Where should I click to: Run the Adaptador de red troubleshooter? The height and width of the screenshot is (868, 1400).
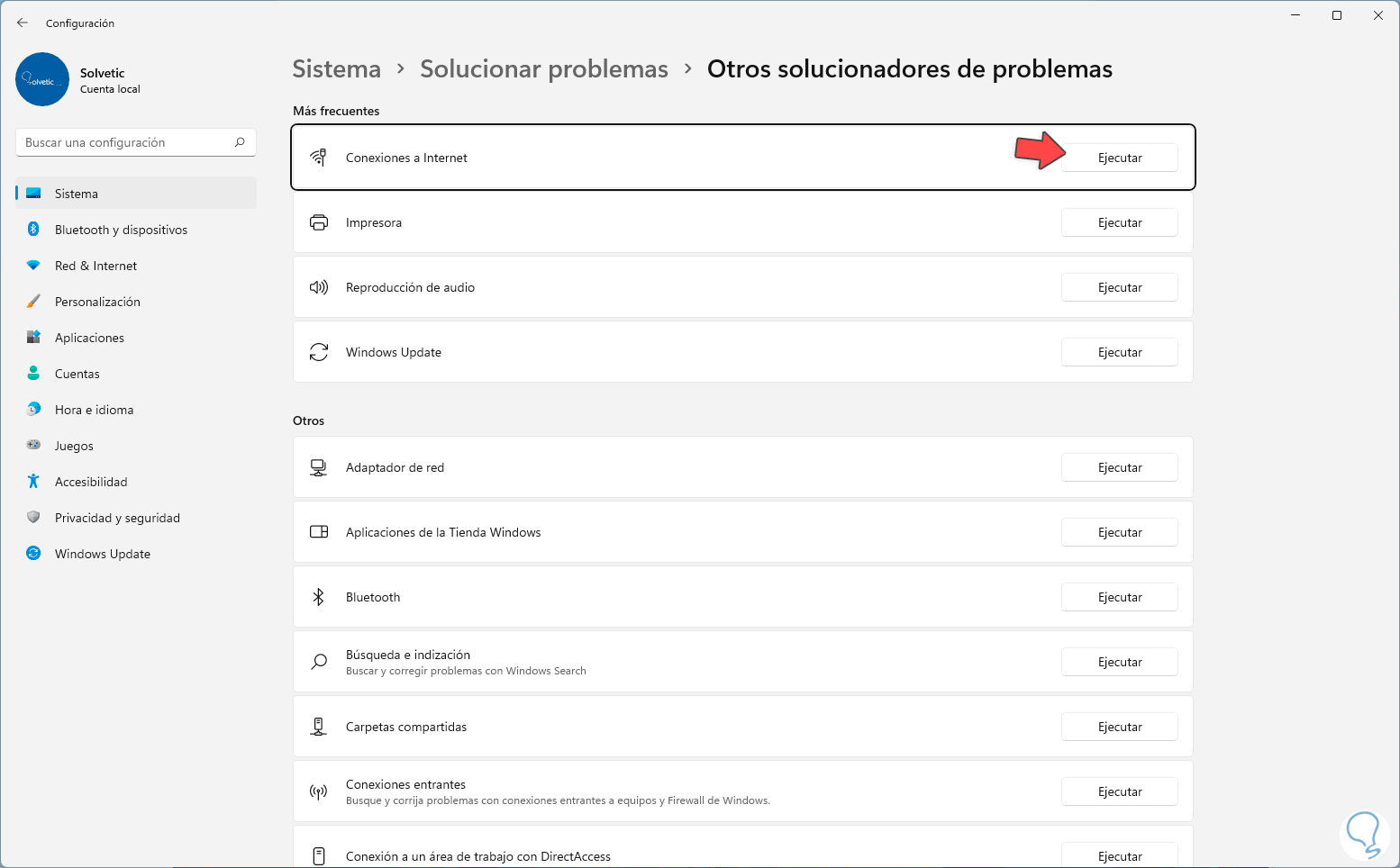click(1119, 467)
